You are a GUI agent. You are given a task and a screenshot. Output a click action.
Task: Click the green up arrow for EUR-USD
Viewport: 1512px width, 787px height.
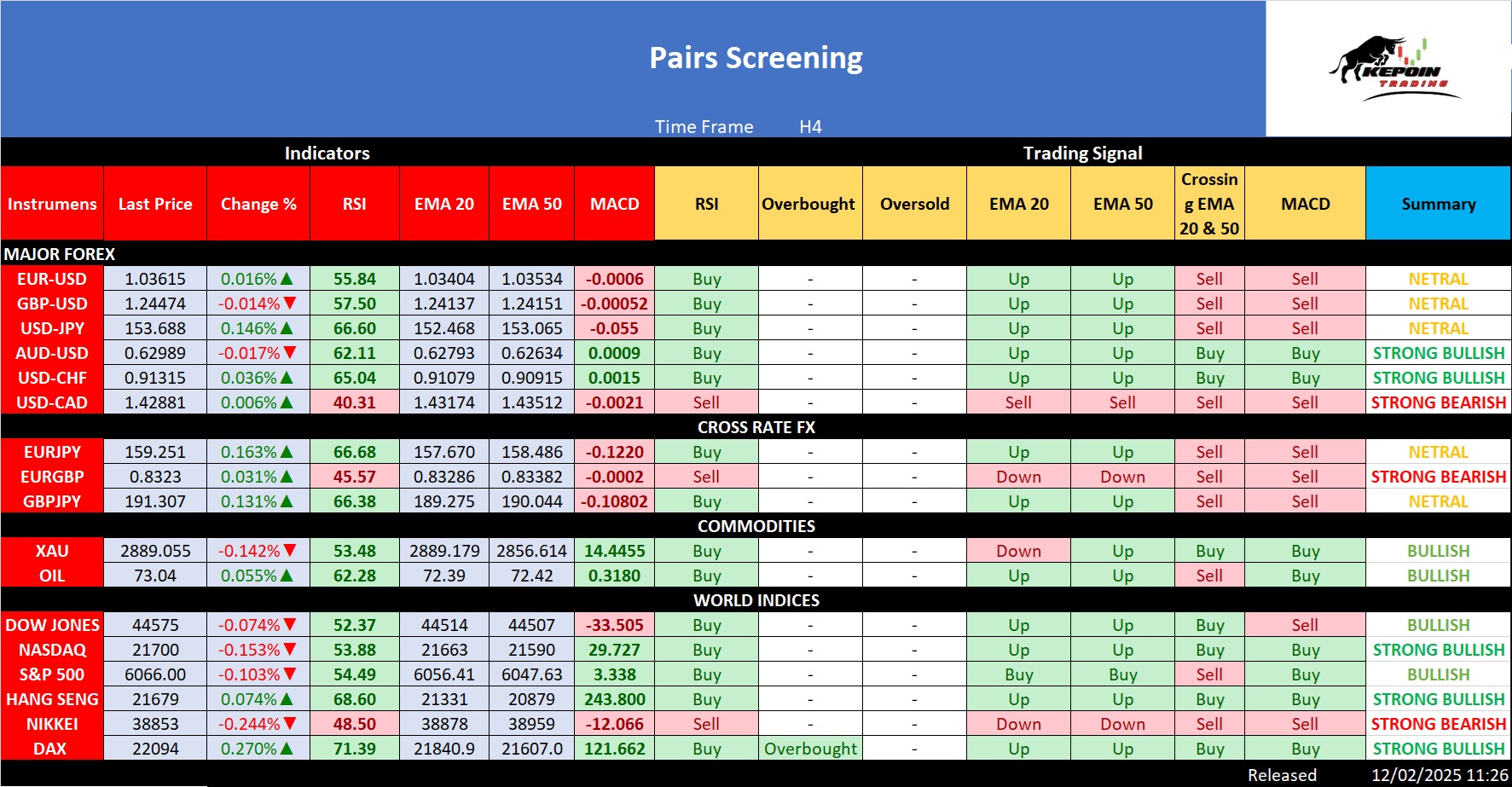287,279
